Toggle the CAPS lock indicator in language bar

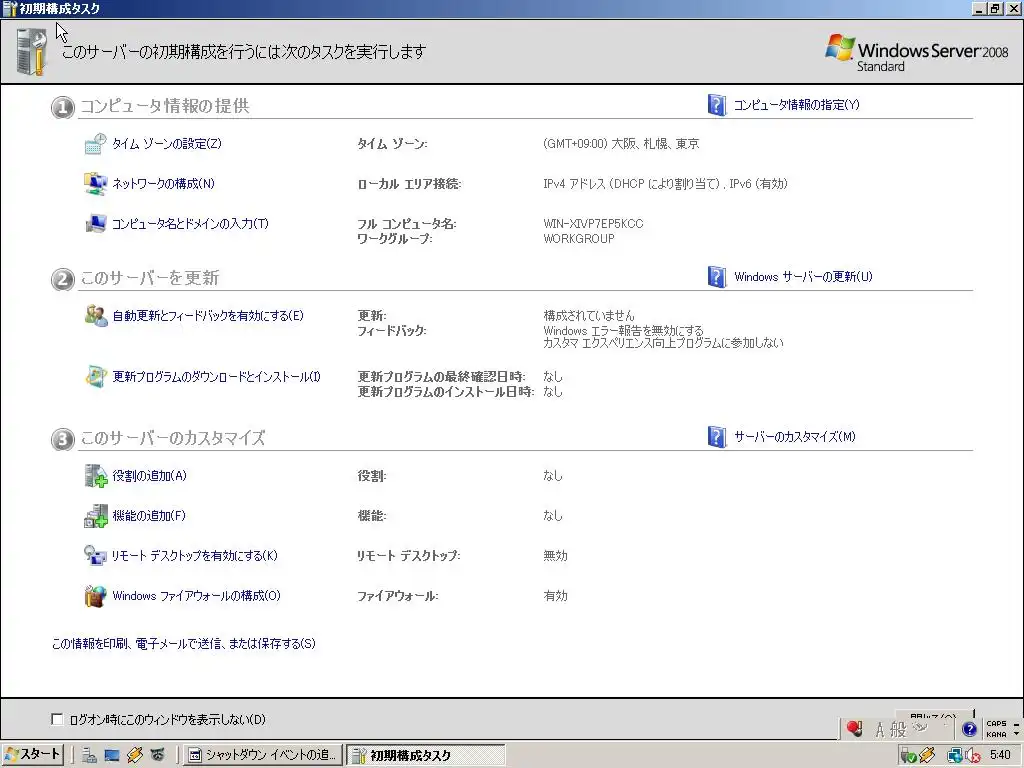(x=997, y=724)
